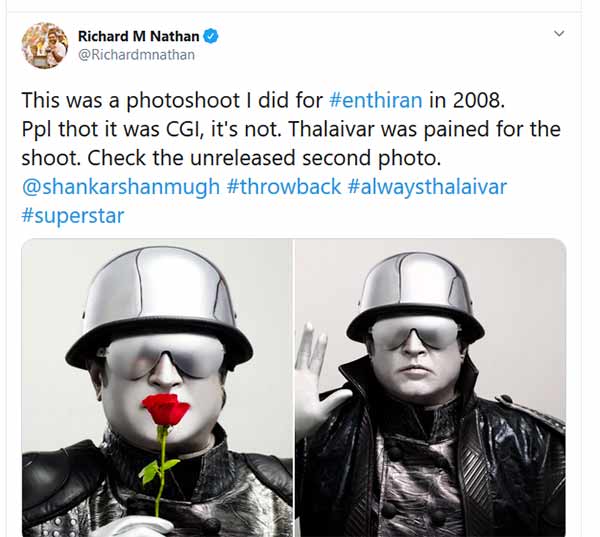Click the blue verified badge icon
This screenshot has height=537, width=600.
(210, 36)
